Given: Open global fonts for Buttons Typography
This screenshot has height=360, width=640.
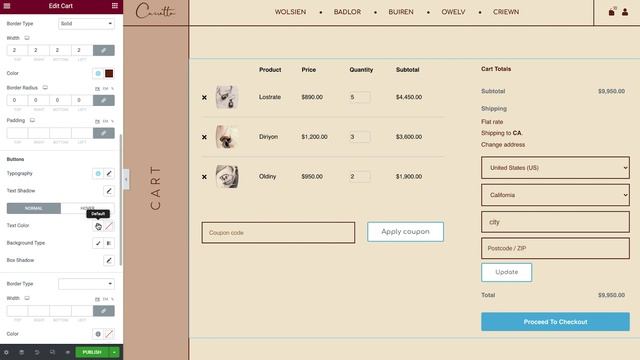Looking at the screenshot, I should (x=98, y=173).
